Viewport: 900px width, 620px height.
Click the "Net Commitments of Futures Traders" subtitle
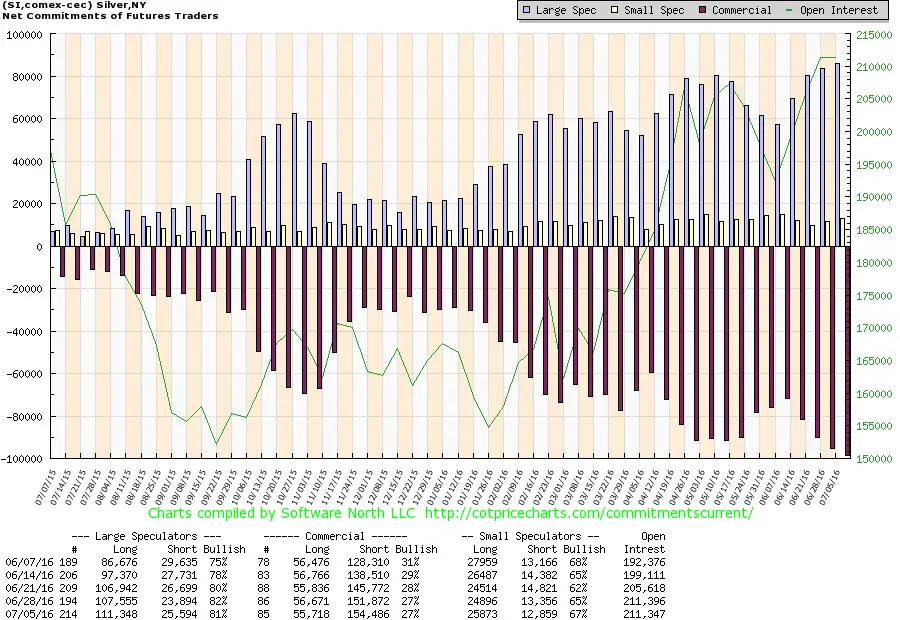(x=110, y=16)
